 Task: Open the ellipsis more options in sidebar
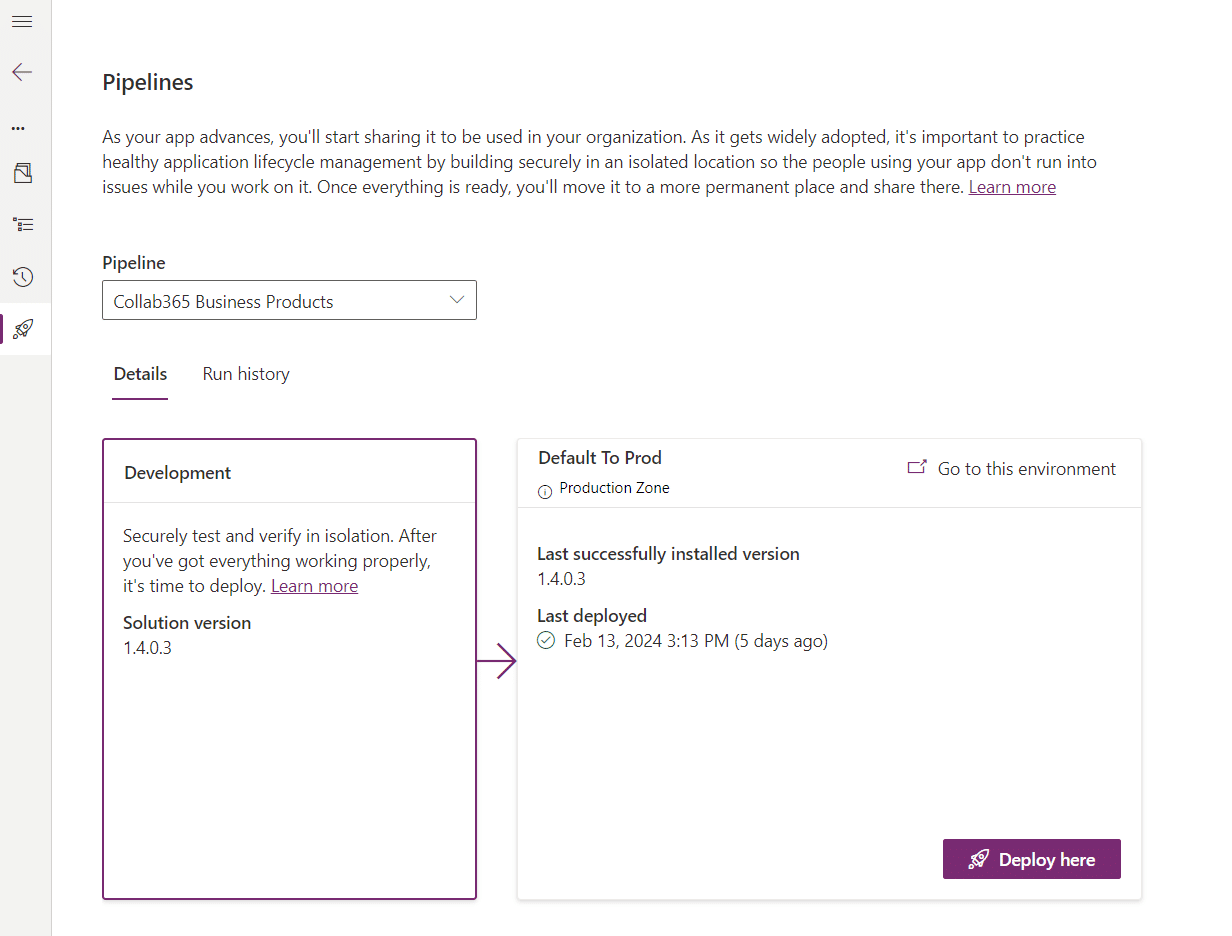18,128
